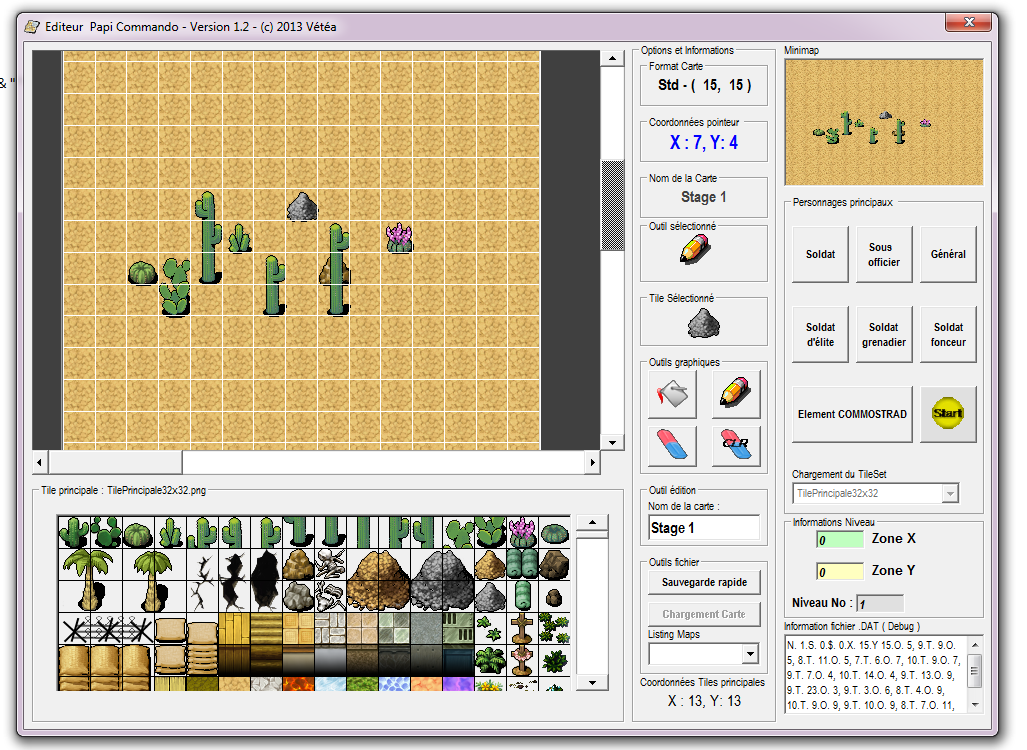Pick the skeleton bones tile in palette
This screenshot has width=1027, height=750.
pos(330,565)
